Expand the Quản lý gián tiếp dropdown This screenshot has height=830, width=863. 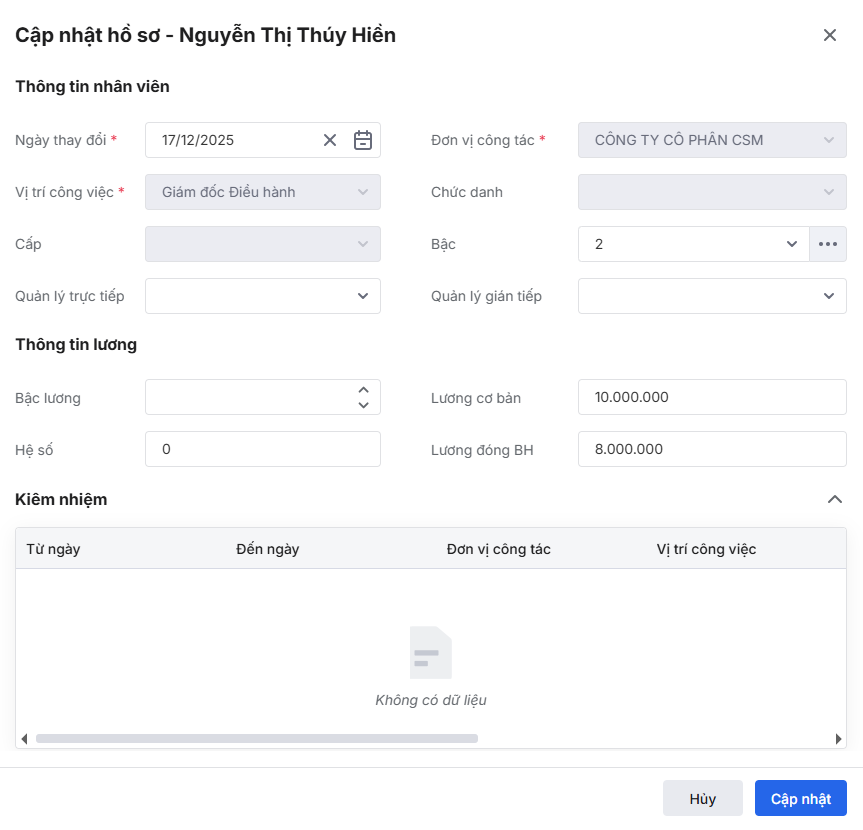(828, 296)
